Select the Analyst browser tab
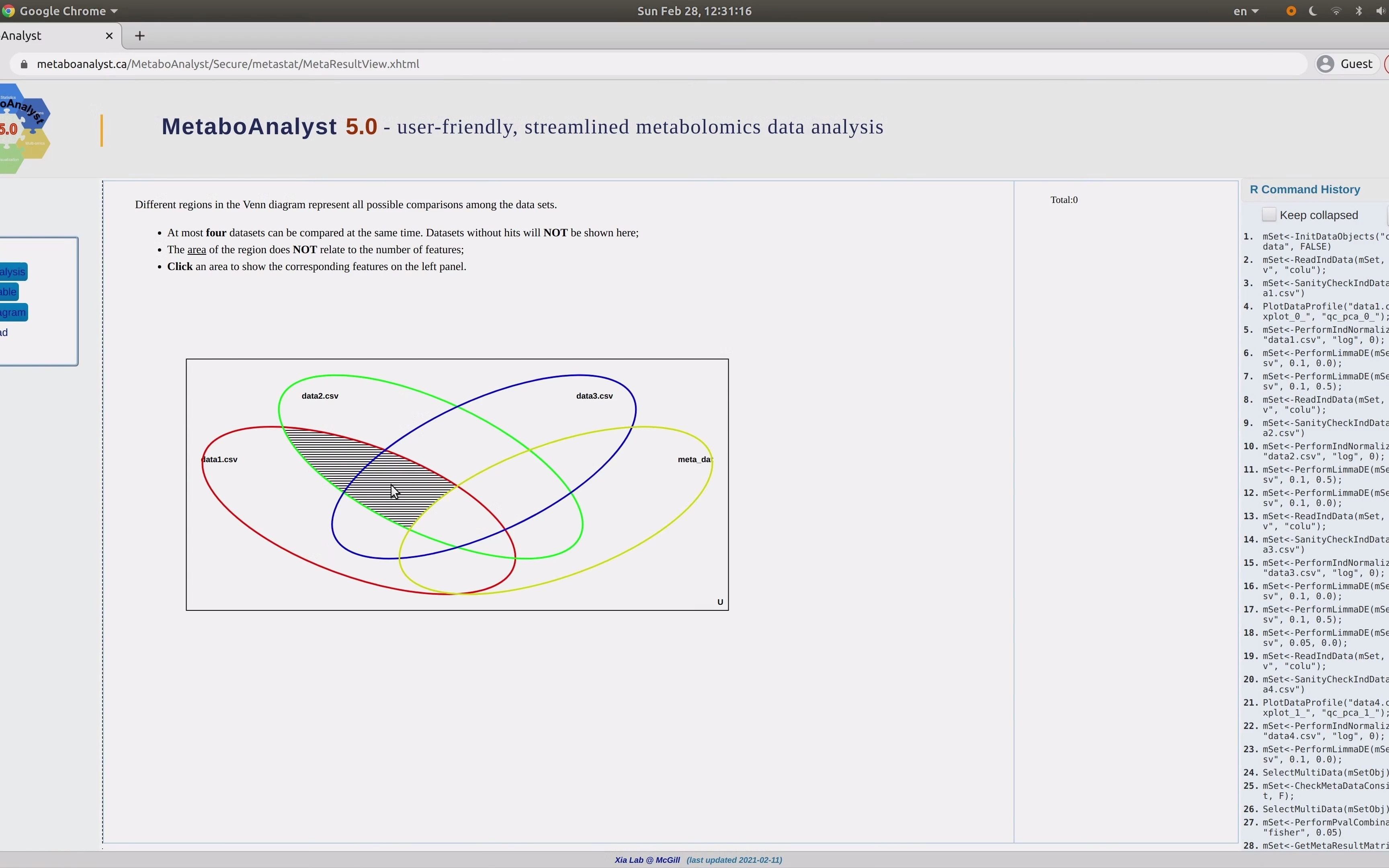This screenshot has height=868, width=1389. tap(35, 36)
